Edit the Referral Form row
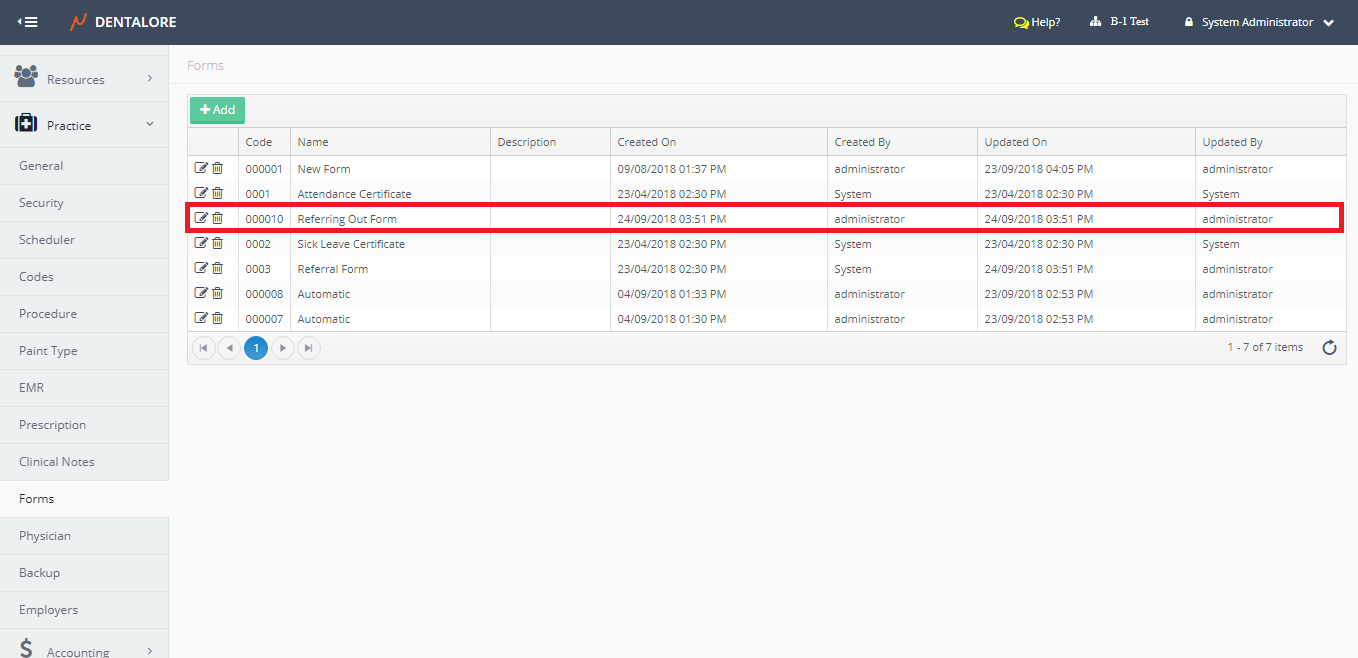Viewport: 1358px width, 658px height. (201, 268)
